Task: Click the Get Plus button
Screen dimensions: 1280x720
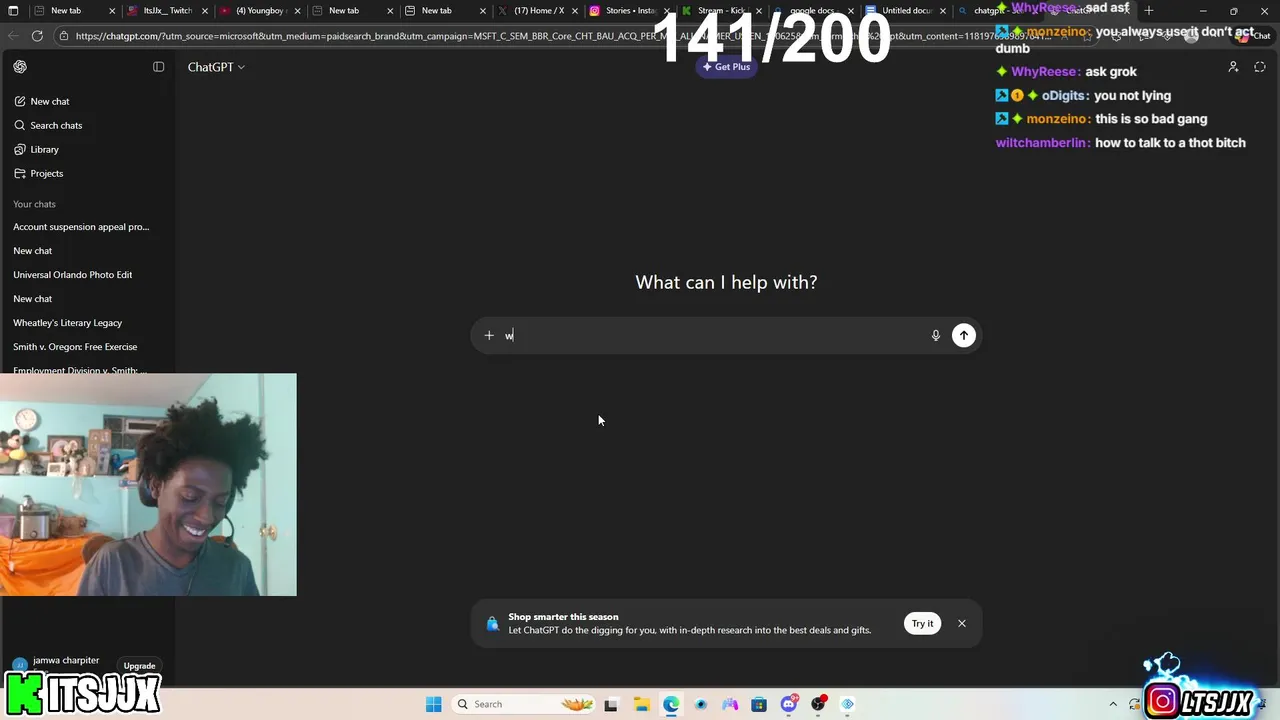Action: [x=726, y=67]
